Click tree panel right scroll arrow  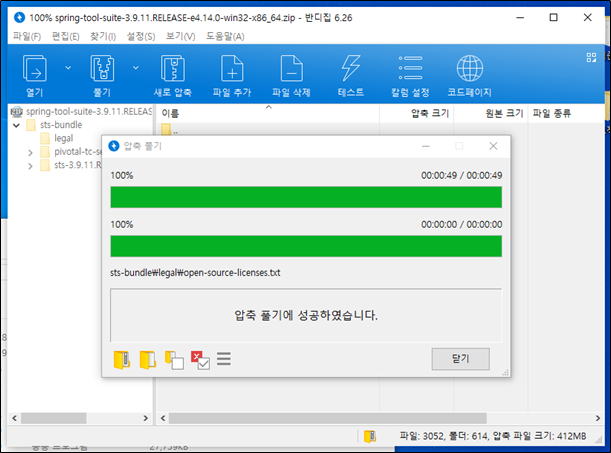click(x=146, y=418)
